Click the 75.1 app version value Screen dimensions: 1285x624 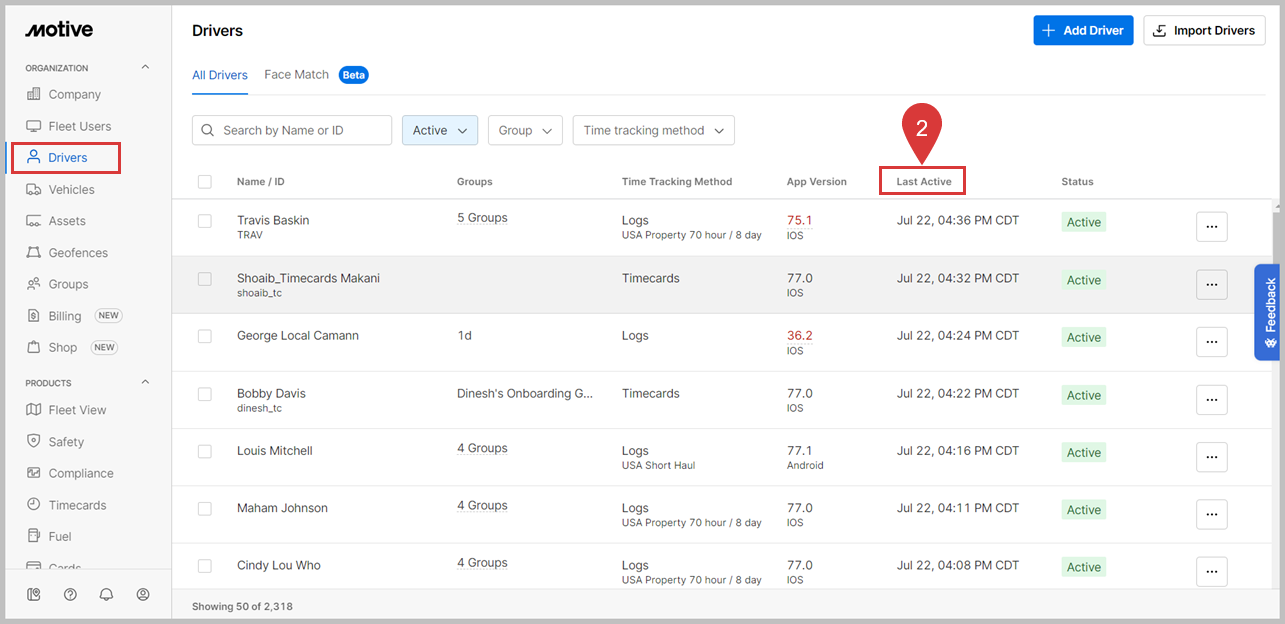(x=799, y=220)
